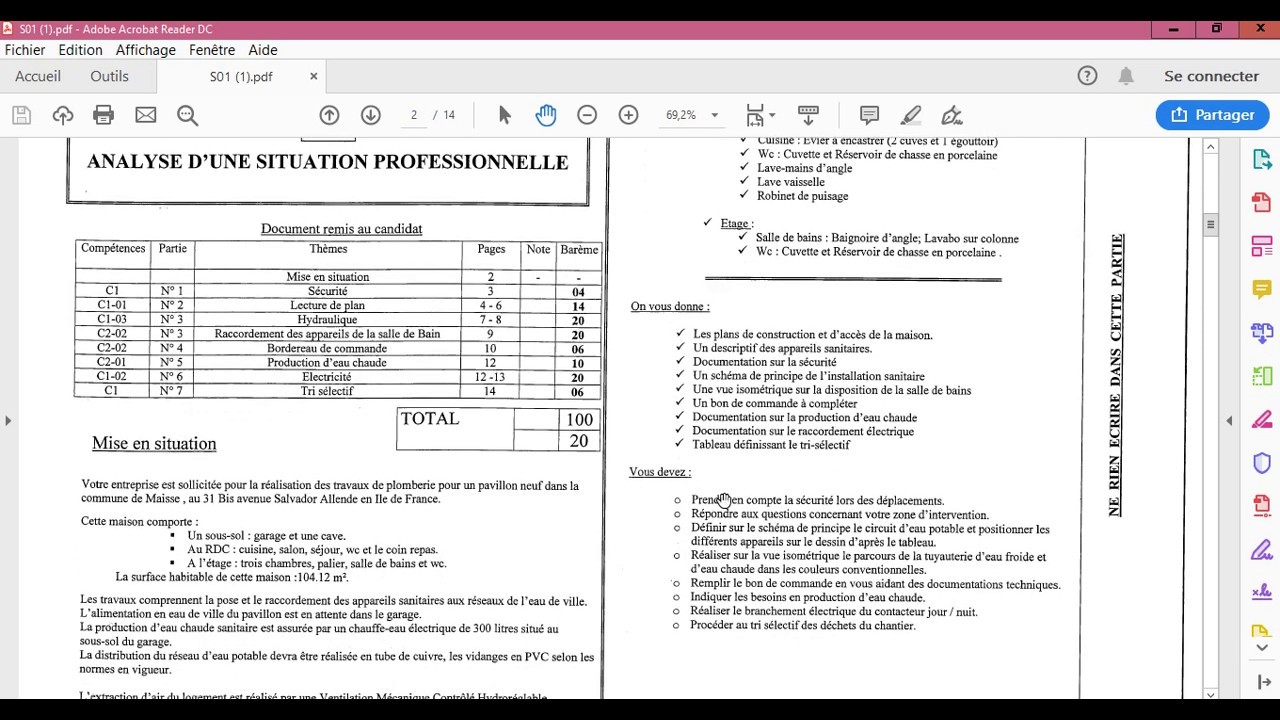The height and width of the screenshot is (720, 1280).
Task: Open the Fichier menu
Action: [x=25, y=50]
